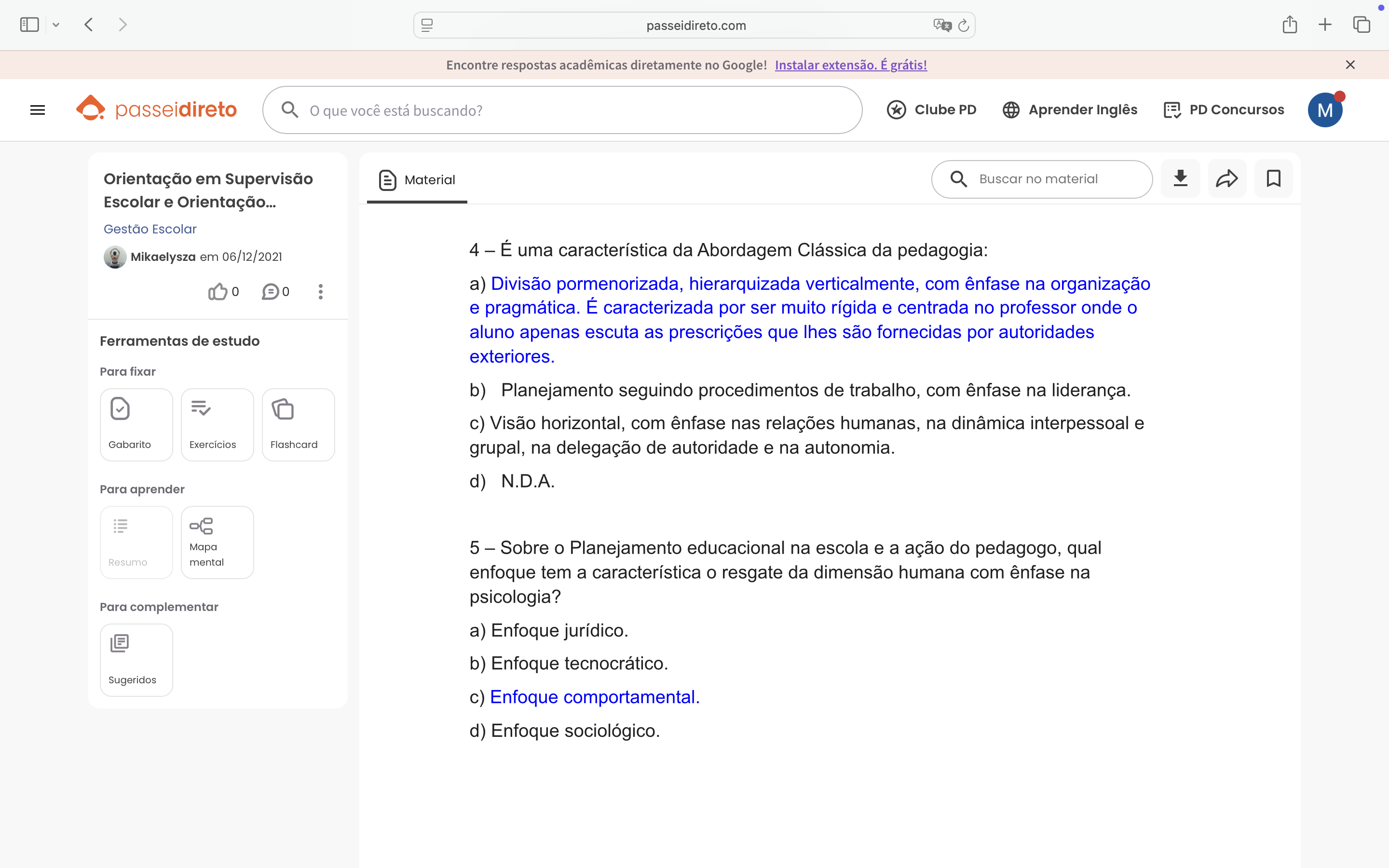Download the material with the download icon

pos(1180,178)
